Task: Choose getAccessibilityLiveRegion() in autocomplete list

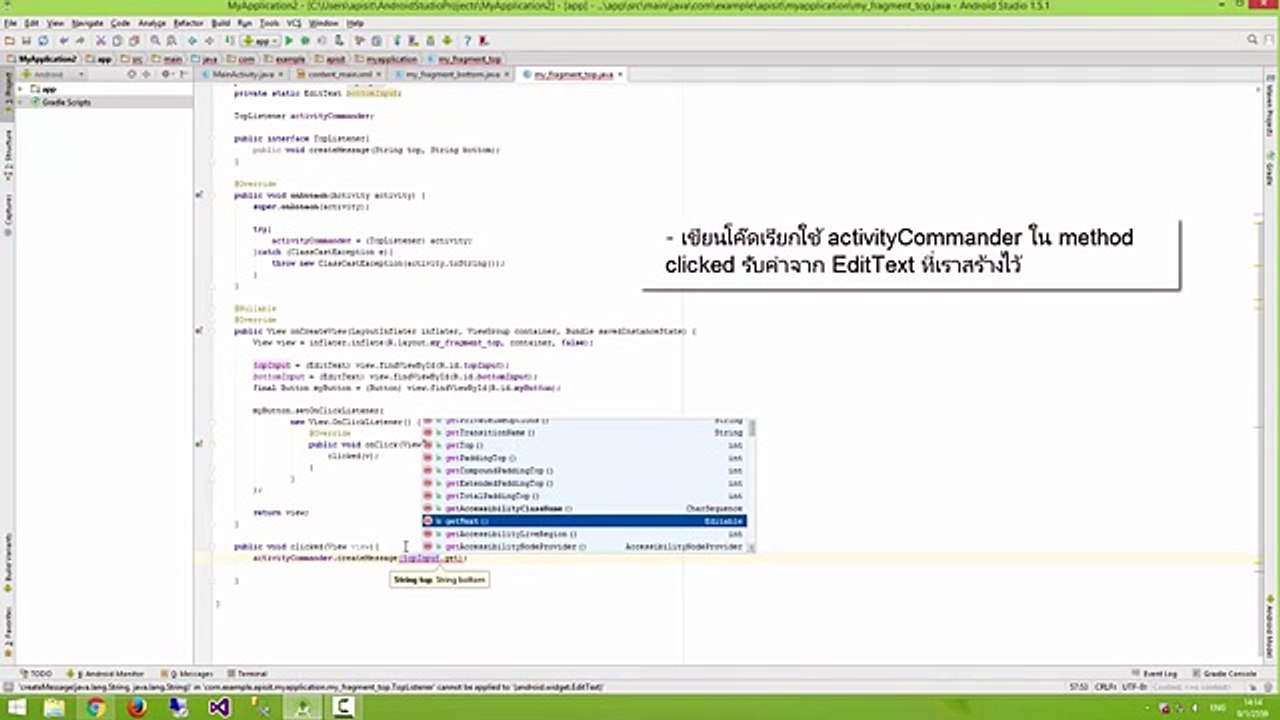Action: pyautogui.click(x=584, y=534)
